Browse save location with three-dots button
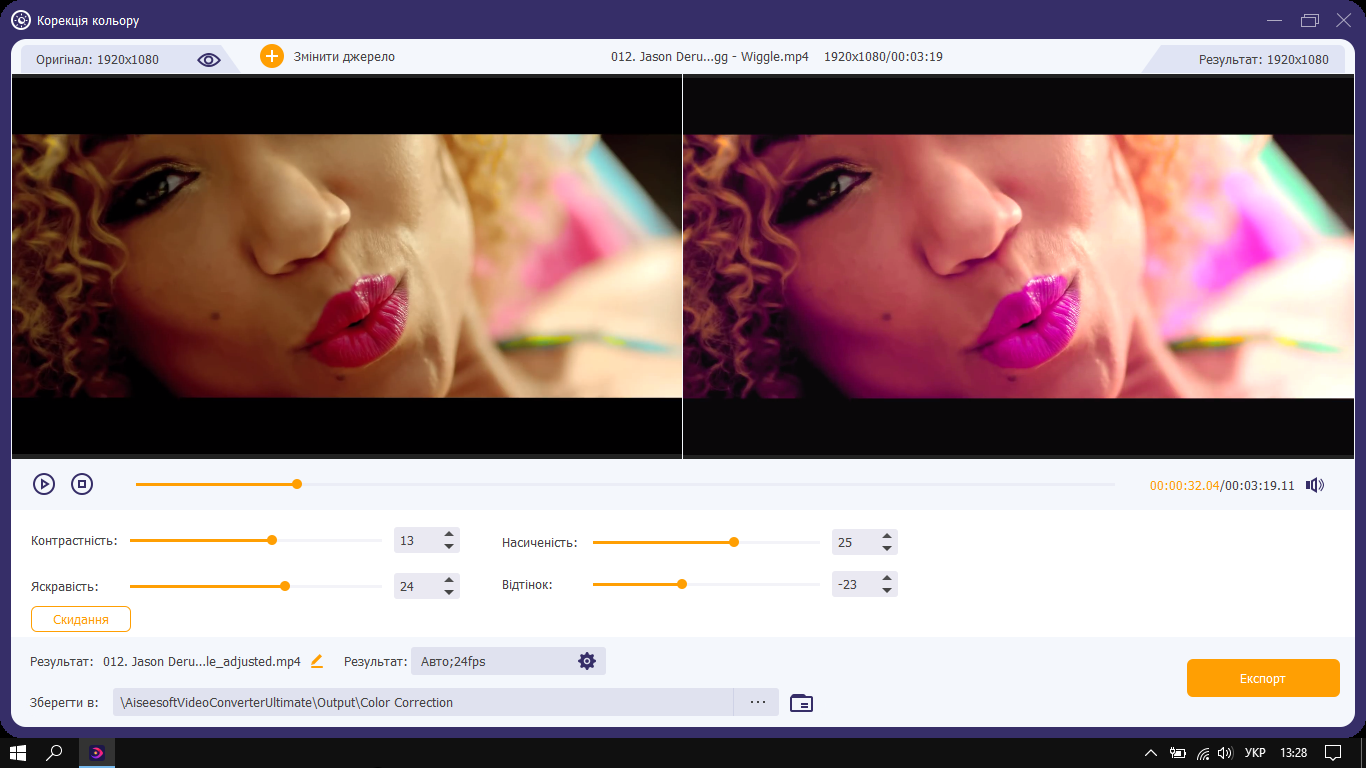The image size is (1366, 768). coord(757,702)
